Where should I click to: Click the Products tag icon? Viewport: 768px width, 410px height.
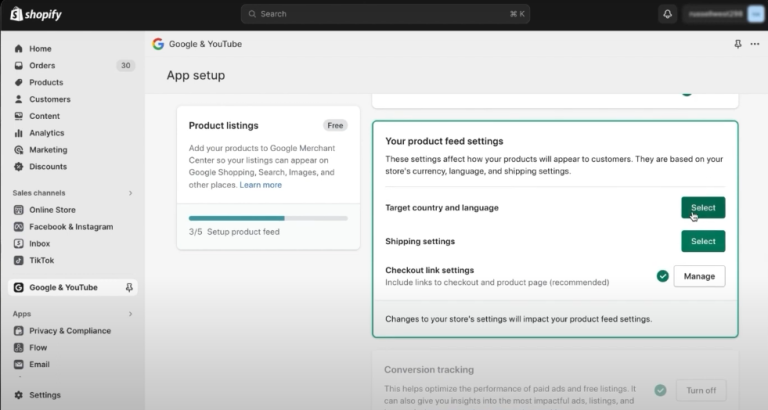tap(19, 82)
